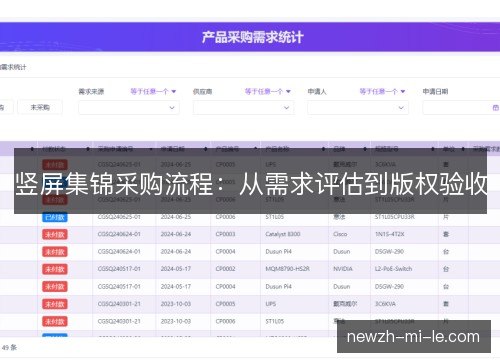Click DSGW-290 in the 2024-06-24 row
Viewport: 500px width, 362px height.
pyautogui.click(x=389, y=252)
